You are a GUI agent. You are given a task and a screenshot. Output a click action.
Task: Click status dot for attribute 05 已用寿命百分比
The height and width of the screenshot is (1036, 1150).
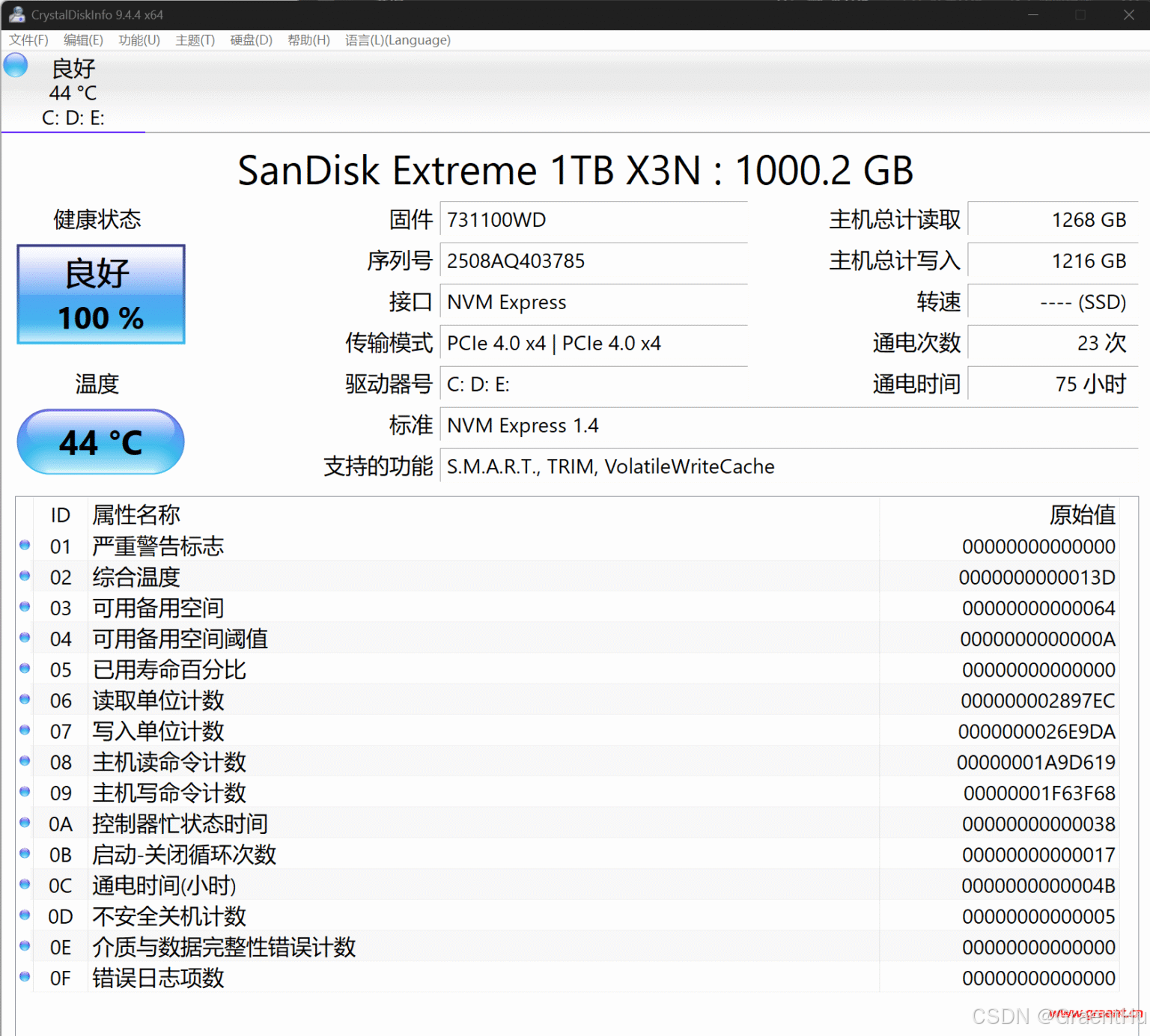(25, 668)
